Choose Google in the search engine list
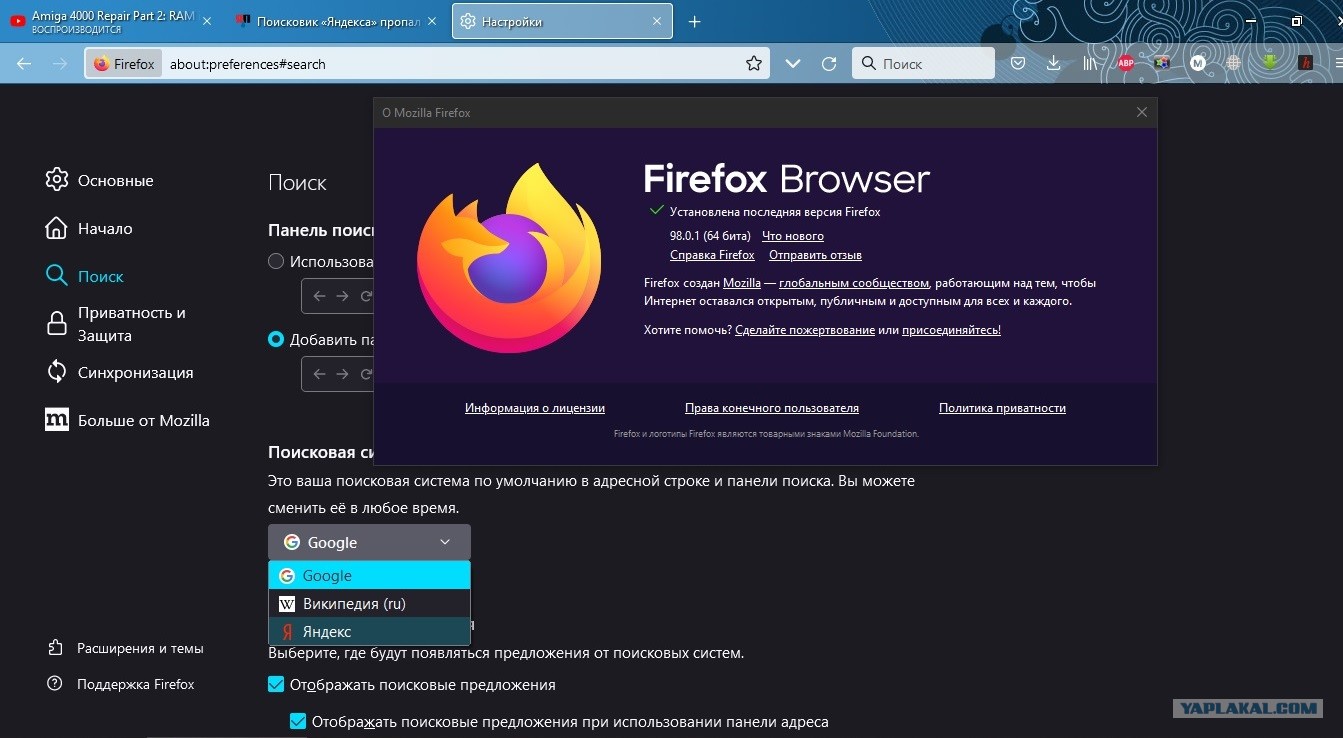 [369, 575]
